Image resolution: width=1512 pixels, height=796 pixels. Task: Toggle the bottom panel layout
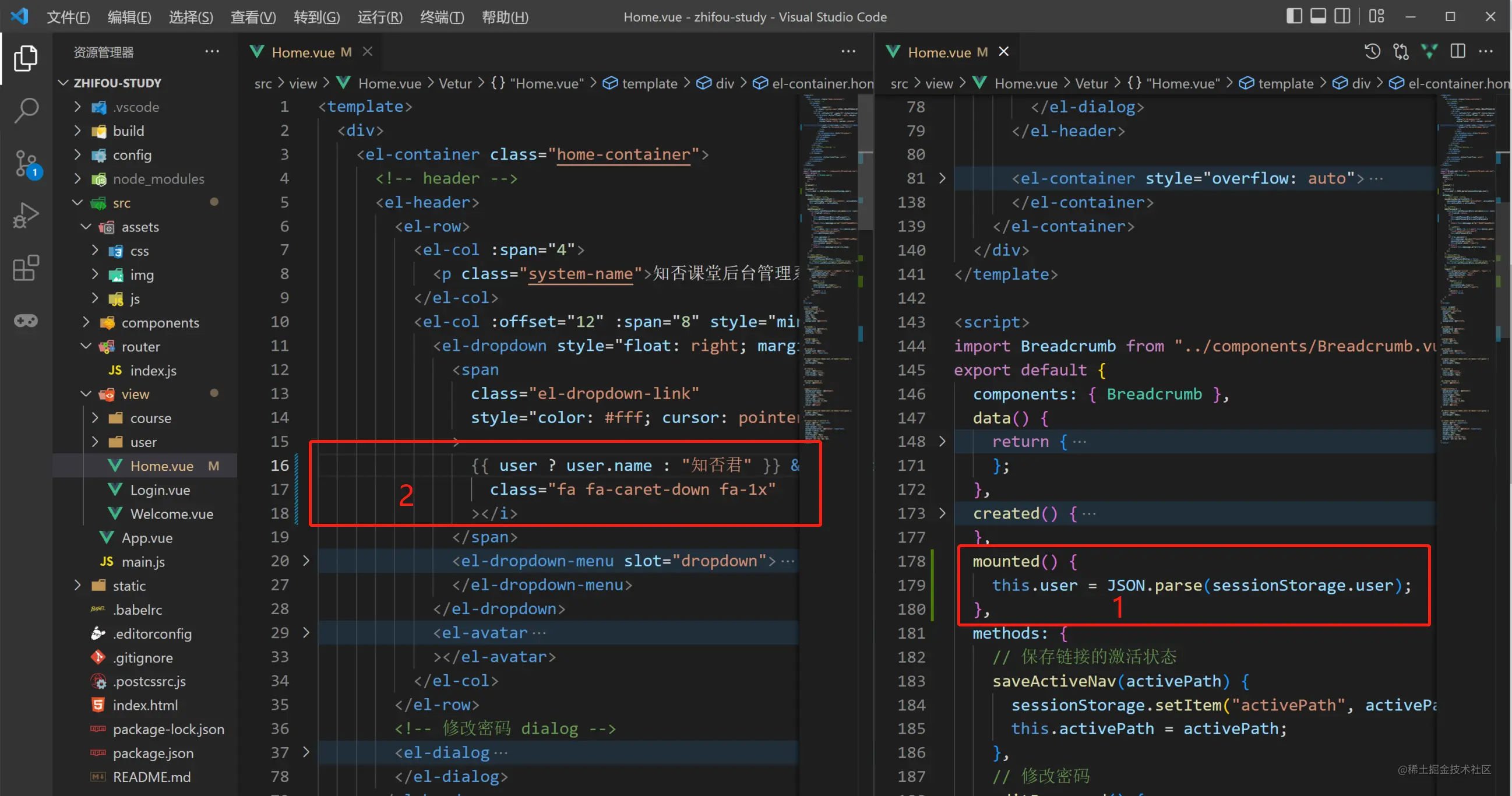point(1319,16)
